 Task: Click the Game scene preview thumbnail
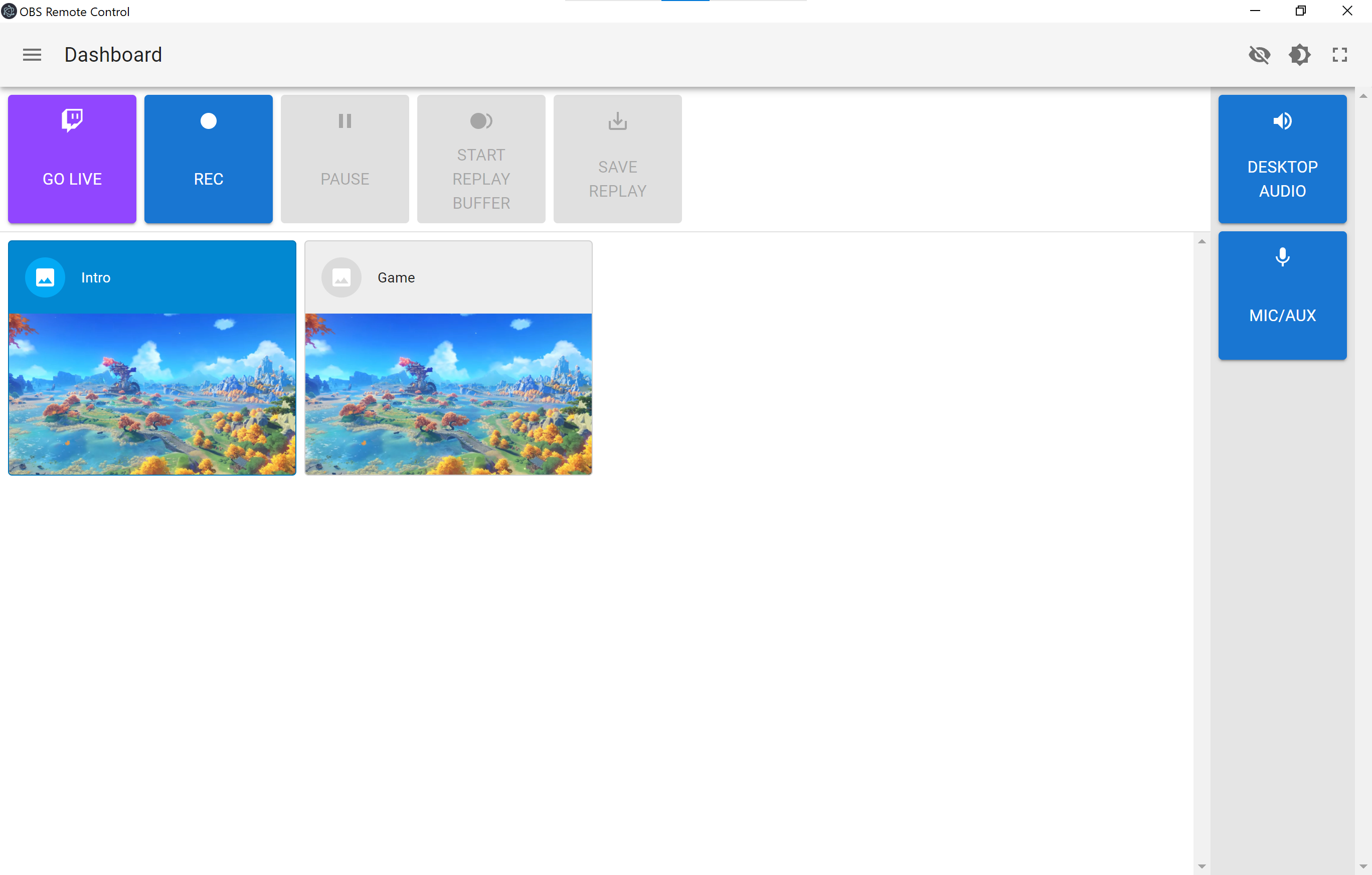(x=448, y=394)
